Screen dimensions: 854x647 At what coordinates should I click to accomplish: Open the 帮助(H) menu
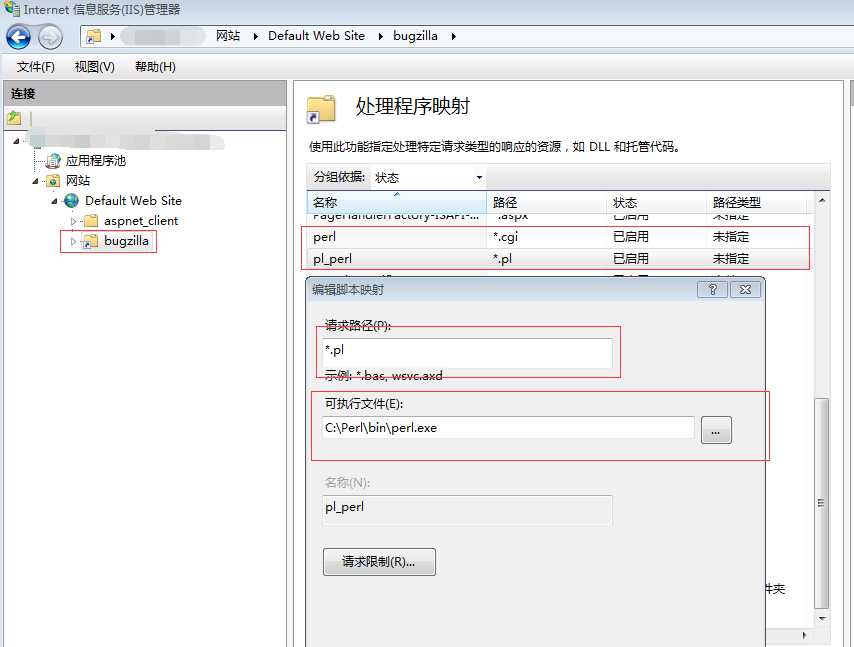(155, 66)
